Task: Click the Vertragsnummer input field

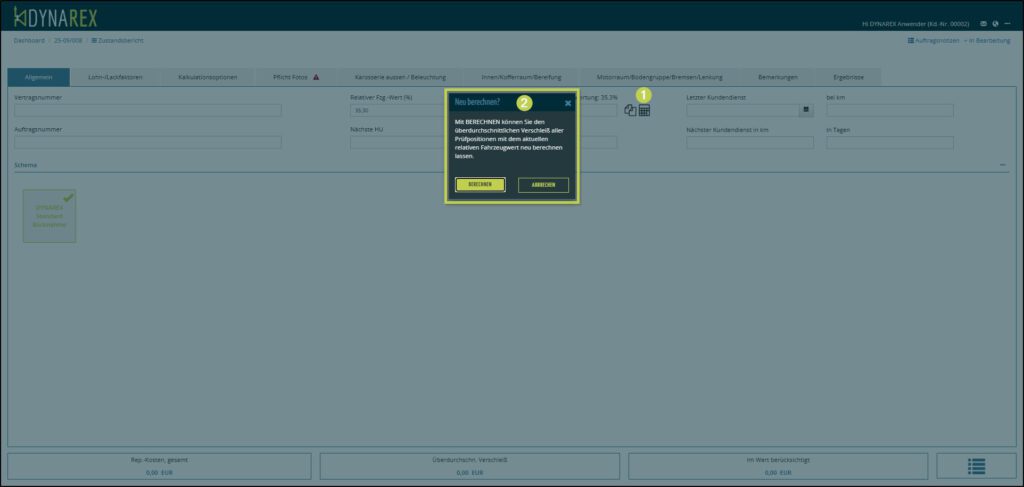Action: [x=148, y=111]
